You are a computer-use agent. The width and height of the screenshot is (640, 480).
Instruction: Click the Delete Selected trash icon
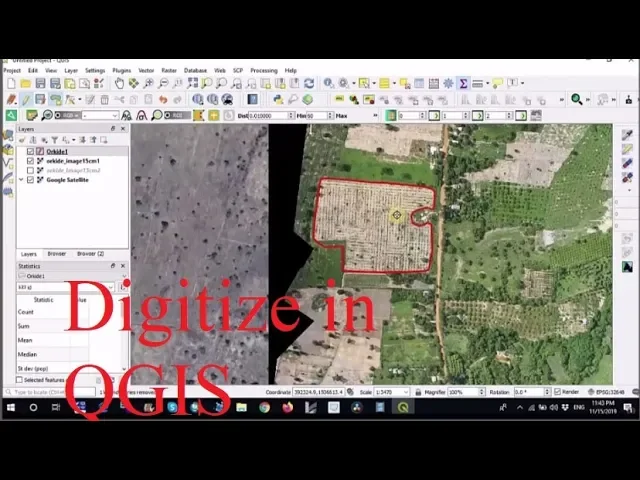(x=104, y=100)
